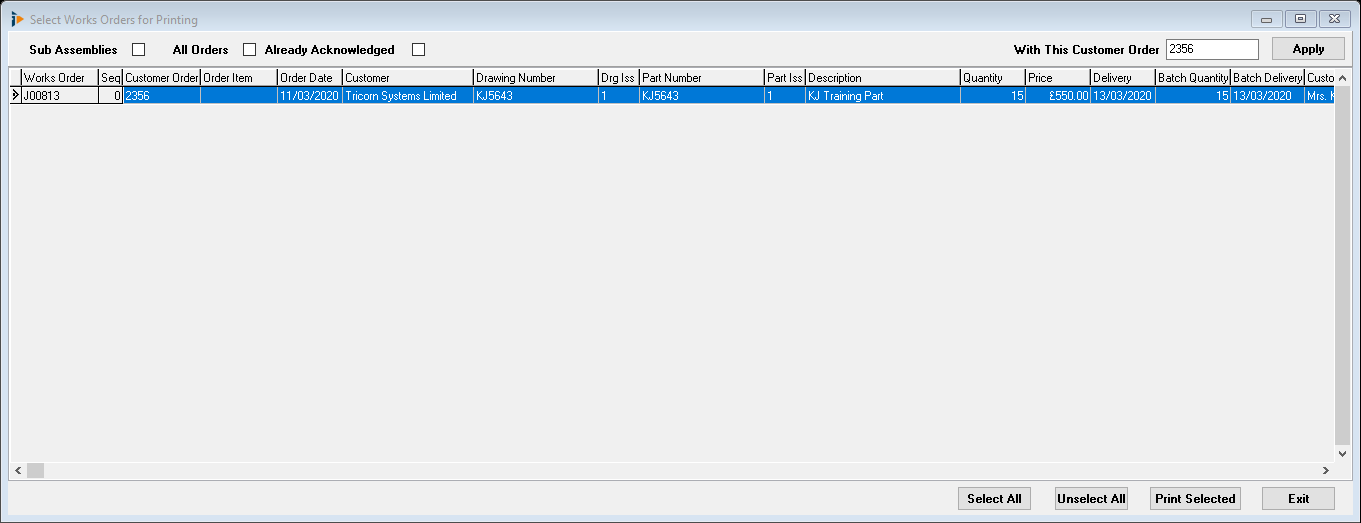Toggle the Already Acknowledged checkbox

[x=419, y=50]
